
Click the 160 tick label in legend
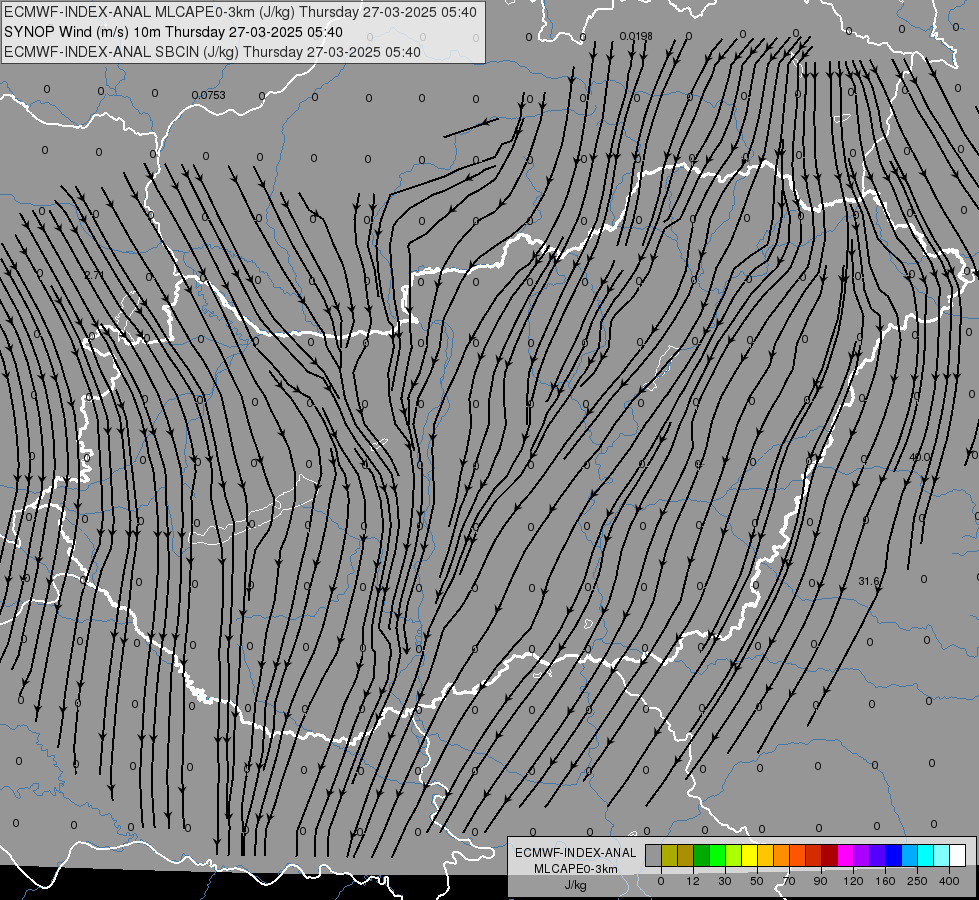[x=885, y=881]
